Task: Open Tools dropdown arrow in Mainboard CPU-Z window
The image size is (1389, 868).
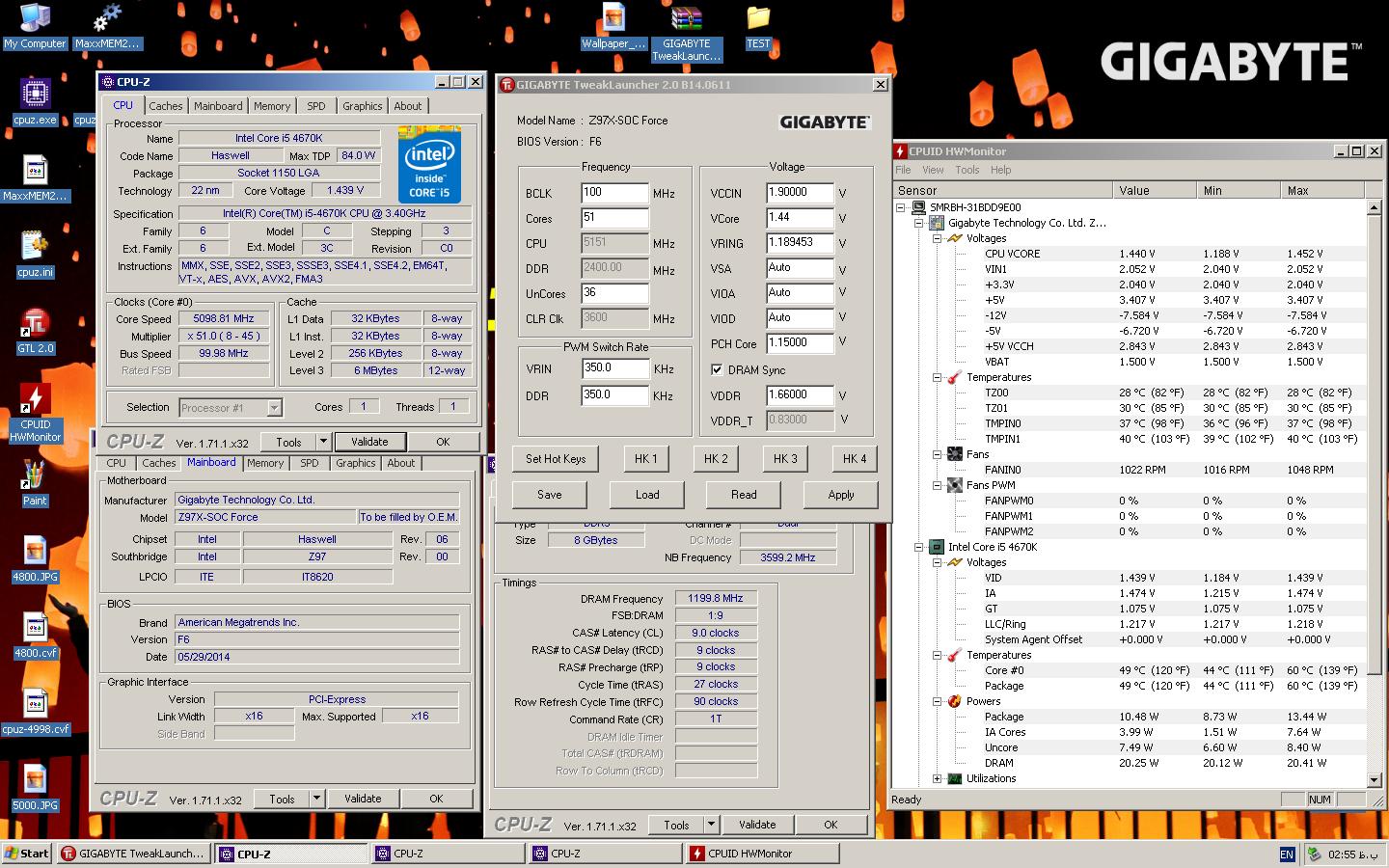Action: [x=316, y=799]
